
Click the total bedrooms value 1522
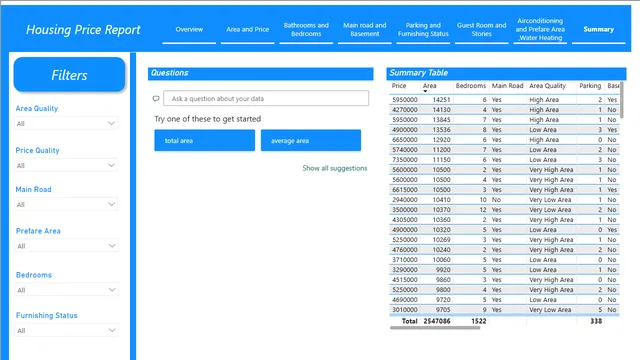[478, 321]
